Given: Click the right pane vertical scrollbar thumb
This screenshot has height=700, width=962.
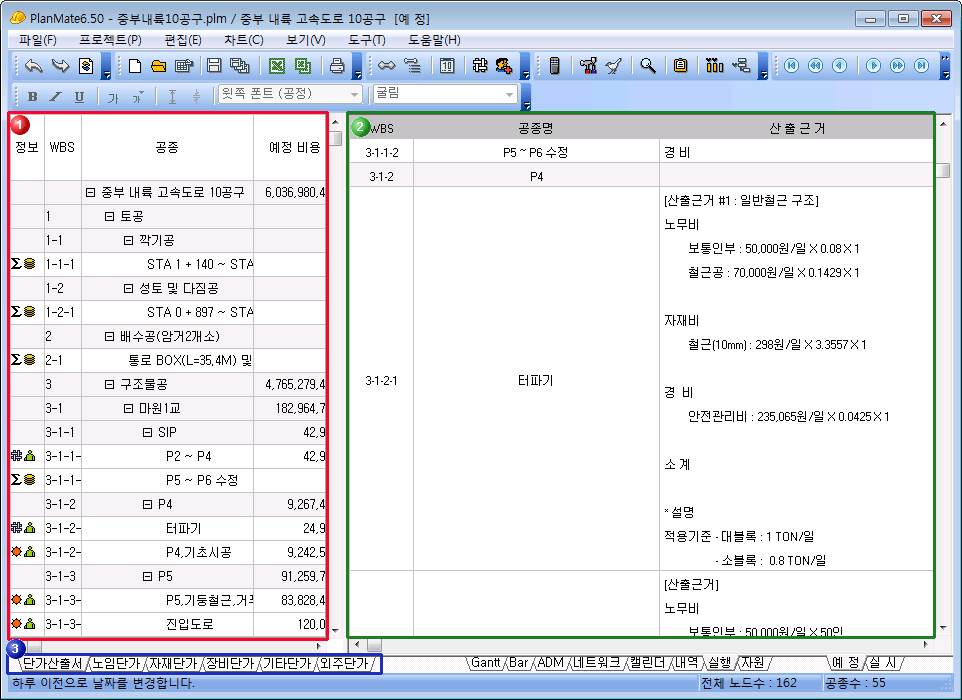Looking at the screenshot, I should (942, 169).
